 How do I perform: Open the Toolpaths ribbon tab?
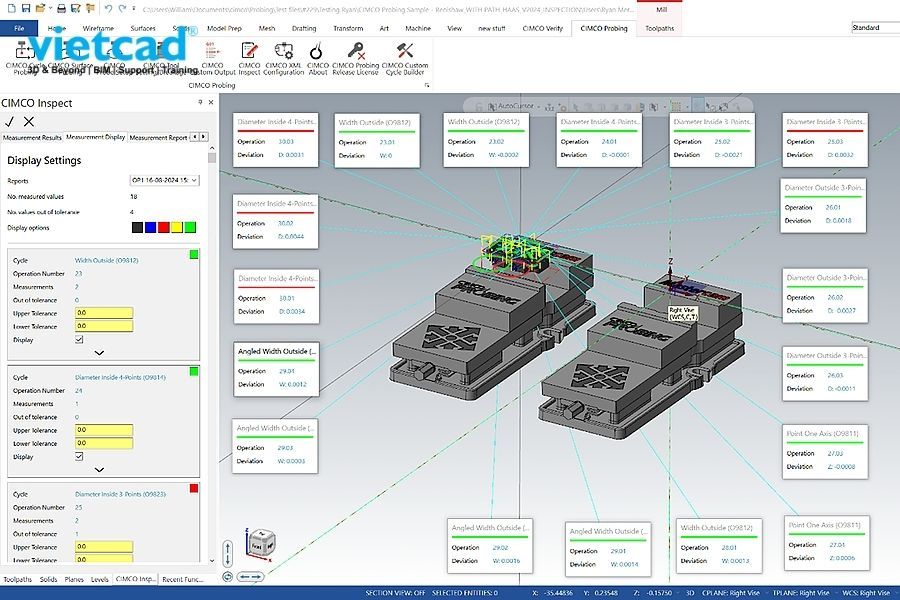pos(660,28)
